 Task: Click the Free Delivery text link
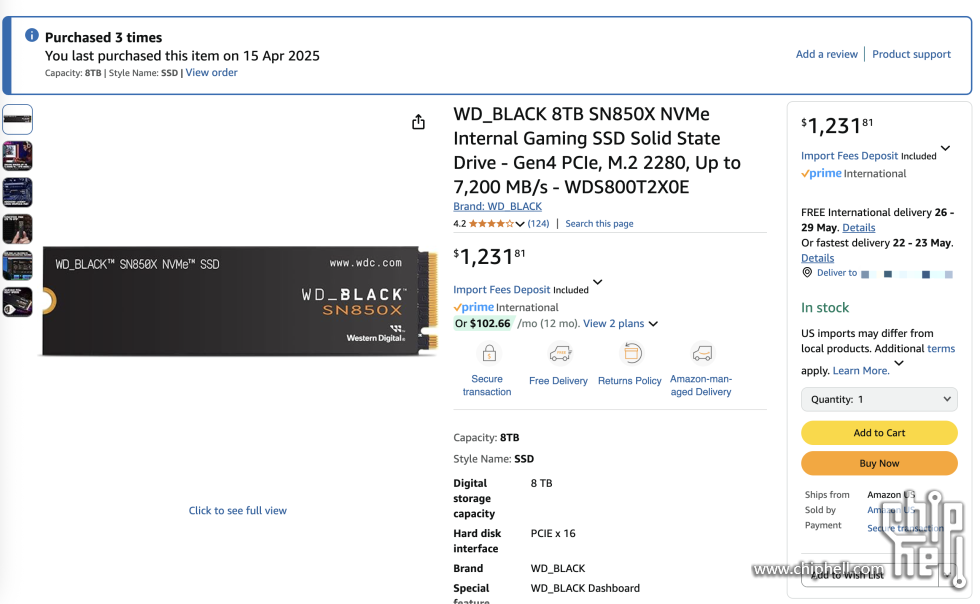pos(558,381)
